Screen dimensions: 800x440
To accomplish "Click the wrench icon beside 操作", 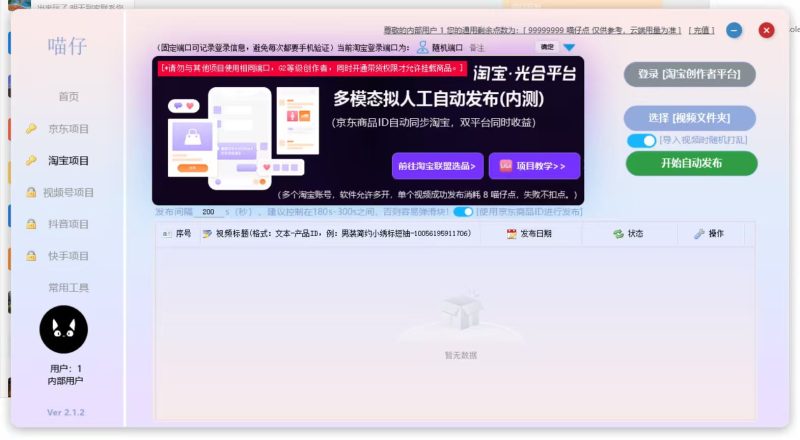I will 699,234.
